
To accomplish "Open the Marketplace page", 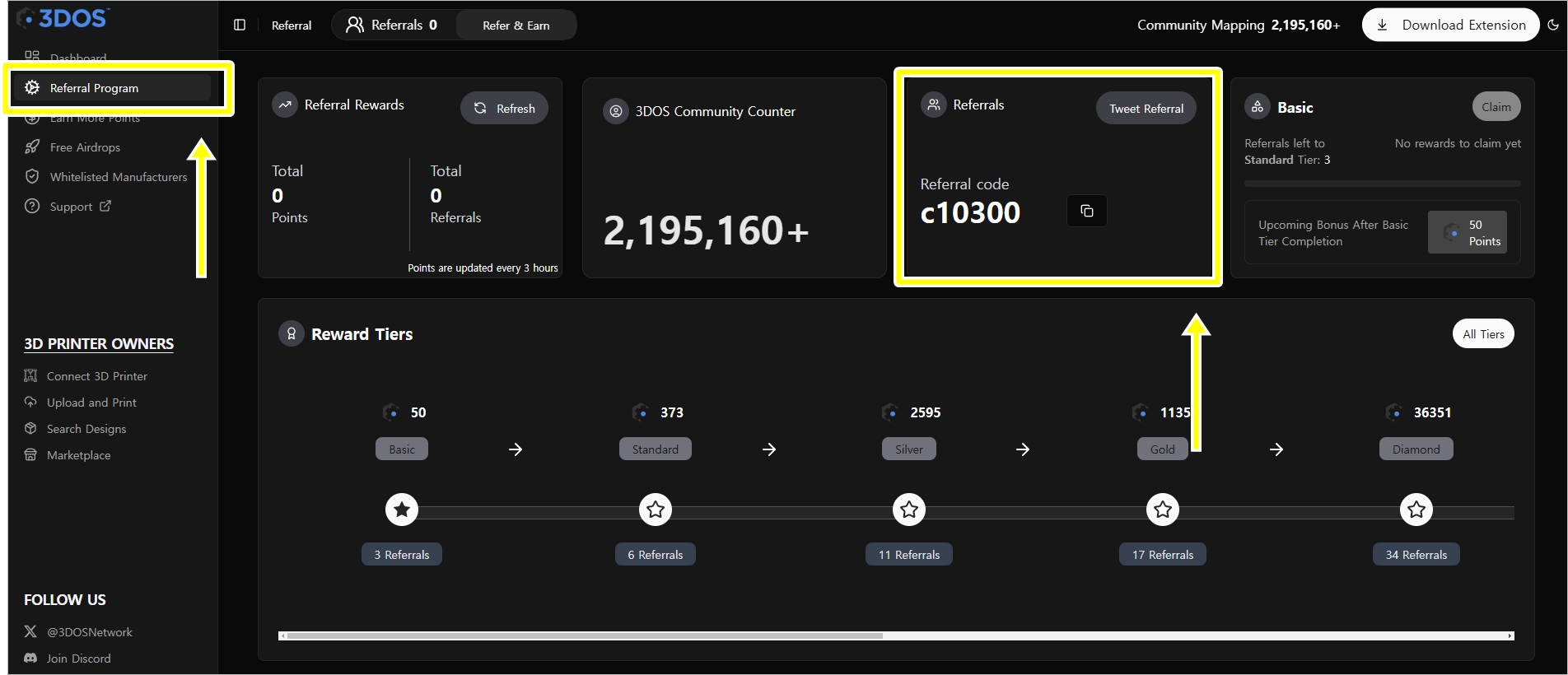I will 78,455.
